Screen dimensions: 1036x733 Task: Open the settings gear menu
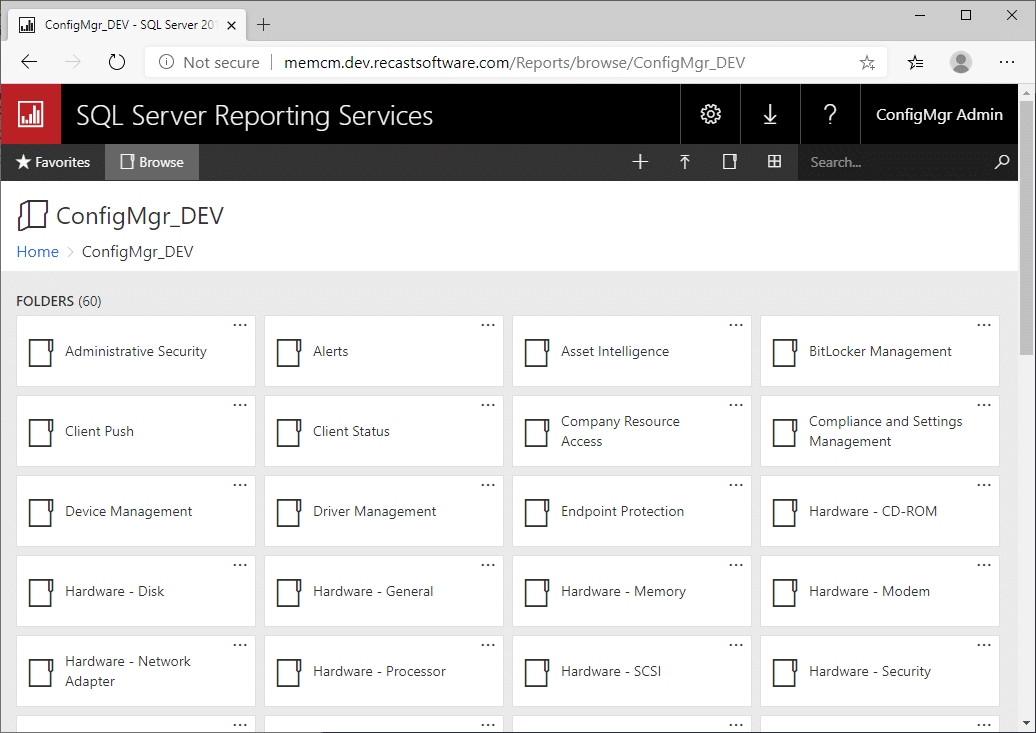(x=710, y=114)
